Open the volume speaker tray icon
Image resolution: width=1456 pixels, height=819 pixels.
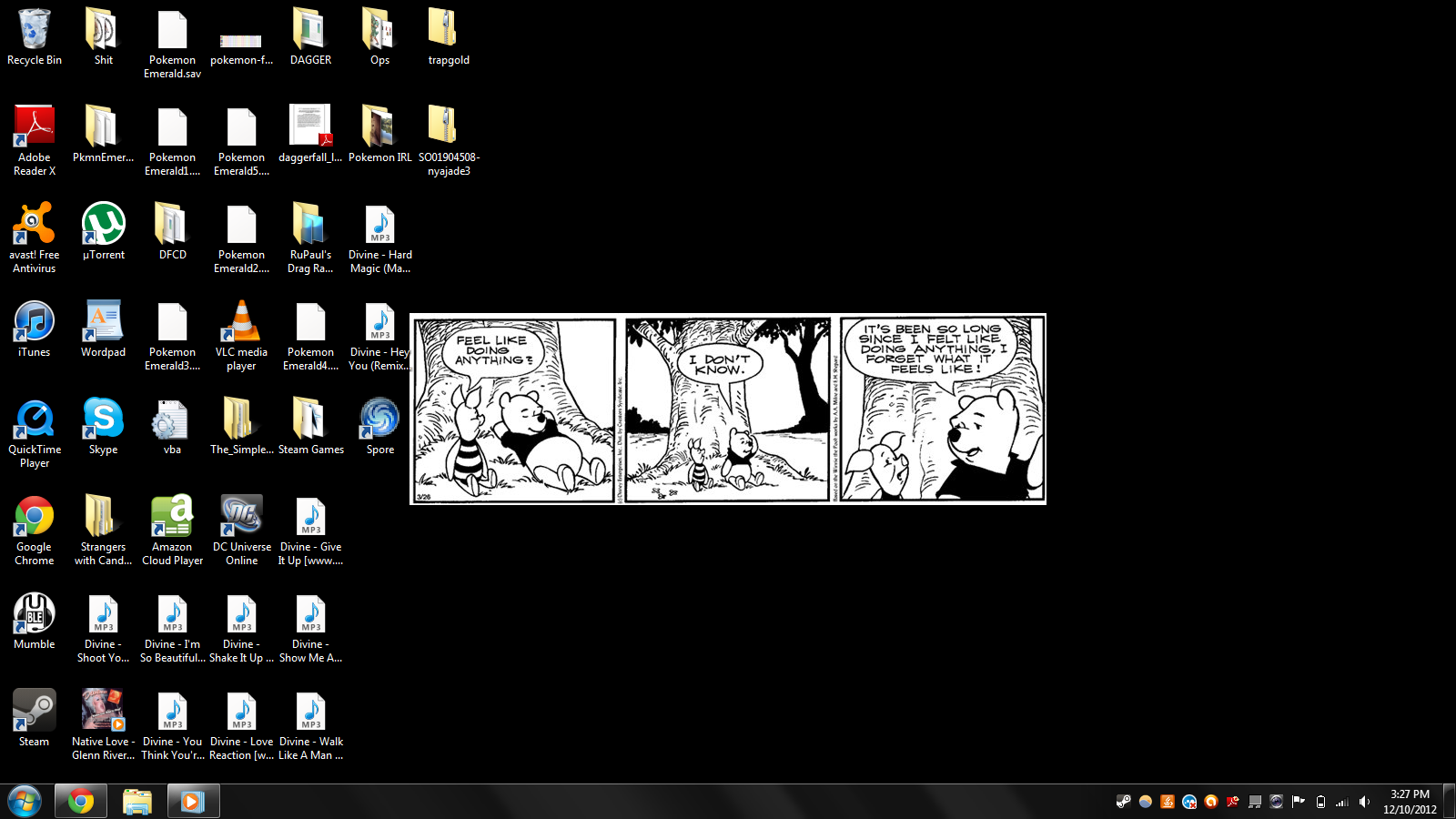coord(1364,802)
